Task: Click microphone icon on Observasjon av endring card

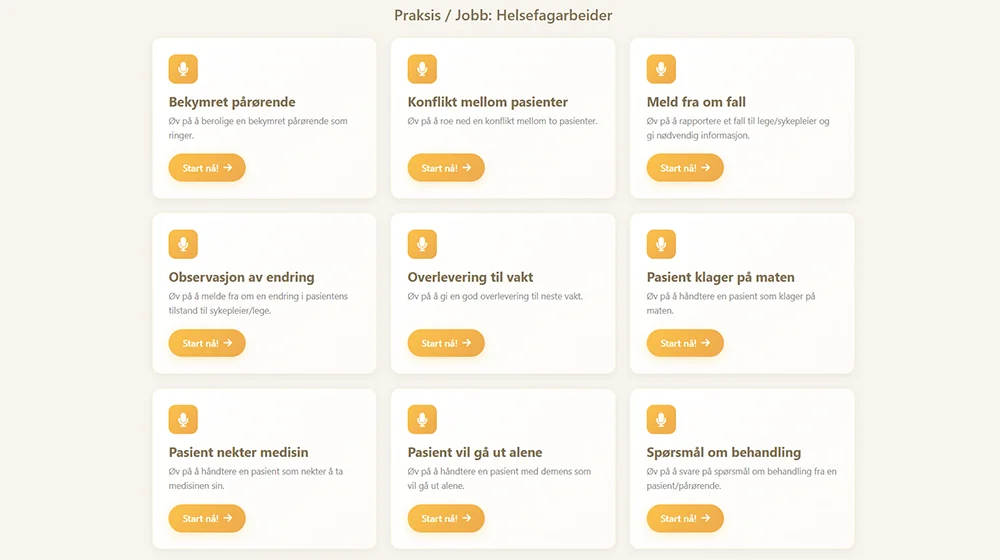Action: (183, 244)
